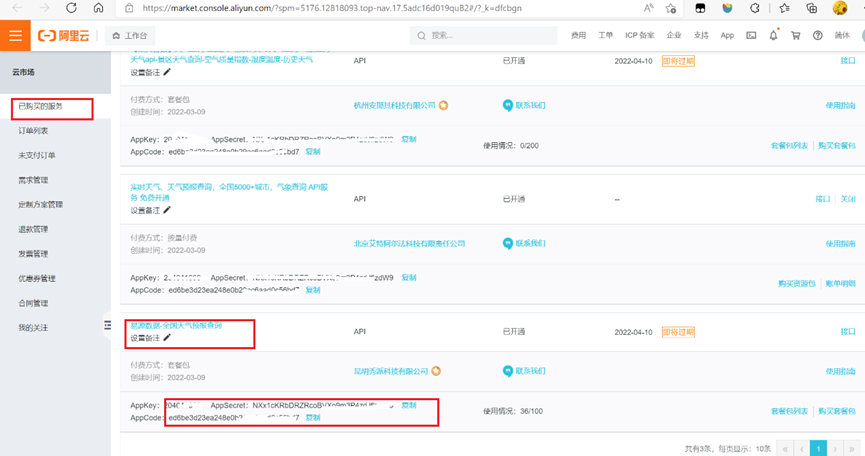Select 优惠券管理 in sidebar
865x456 pixels.
pos(37,278)
